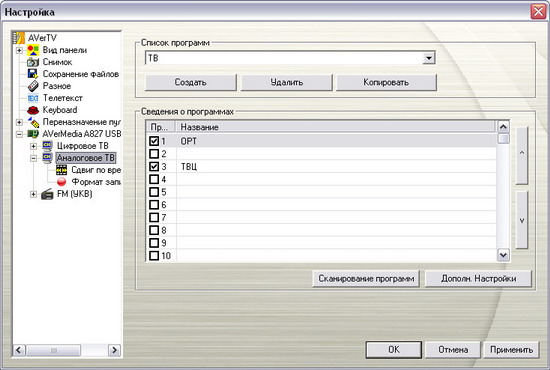550x370 pixels.
Task: Select the Аналоговое ТВ tree item
Action: tap(86, 158)
